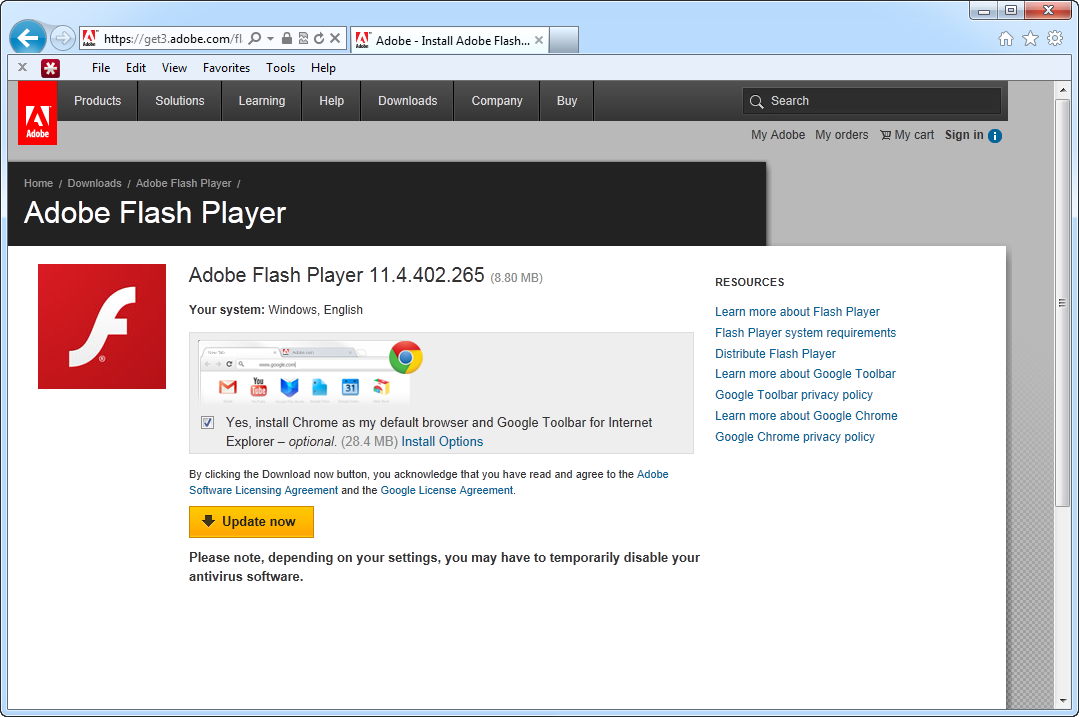Open the View menu
The height and width of the screenshot is (717, 1079).
[x=174, y=68]
